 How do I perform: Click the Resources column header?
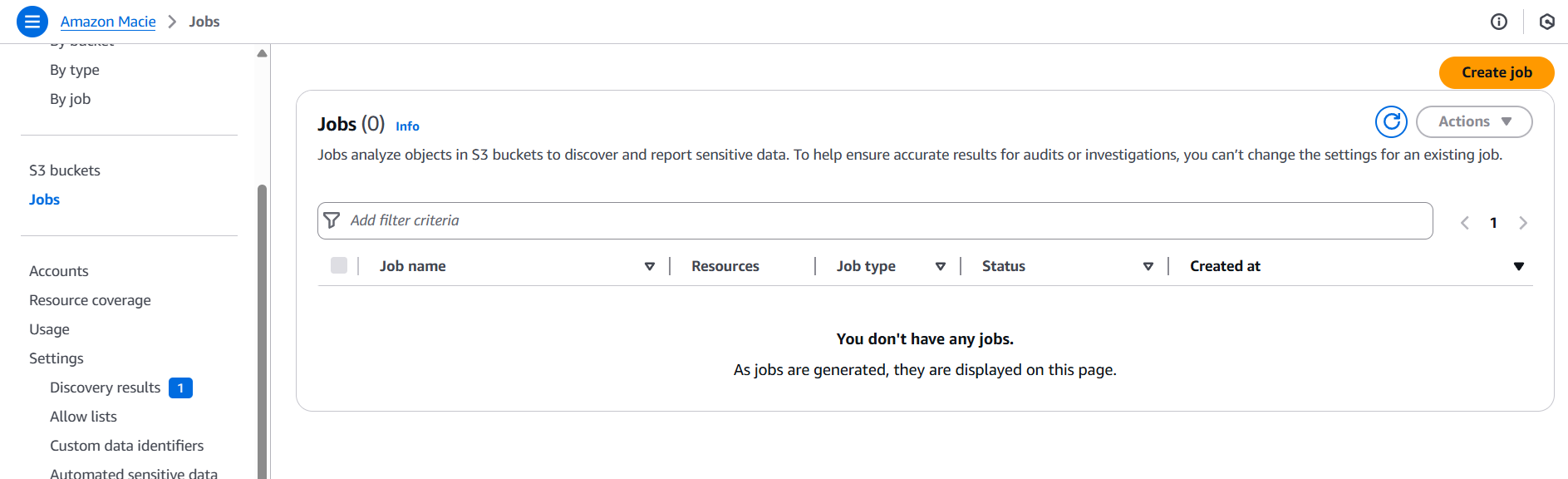point(725,266)
